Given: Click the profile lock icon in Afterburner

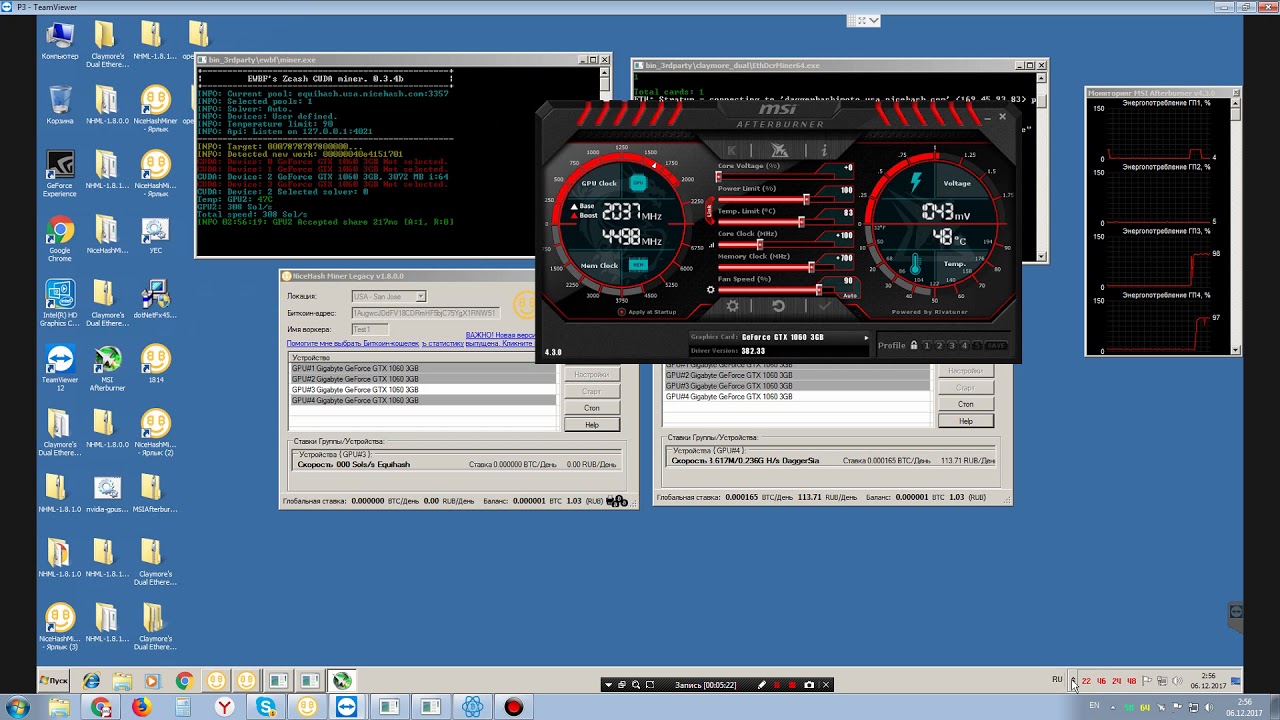Looking at the screenshot, I should click(x=913, y=345).
